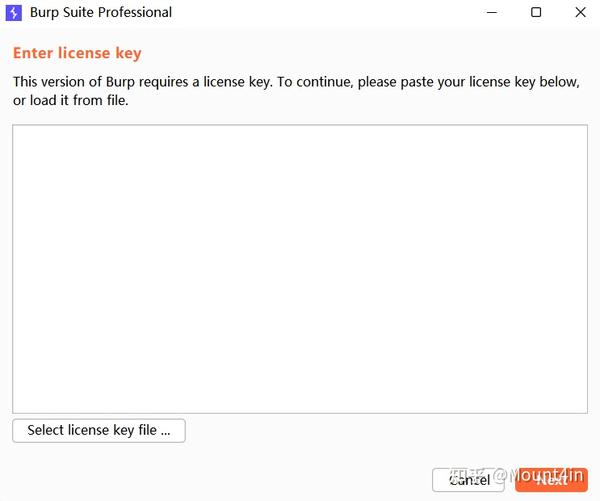This screenshot has height=501, width=600.
Task: Click the Burp Suite Professional title text
Action: (101, 13)
